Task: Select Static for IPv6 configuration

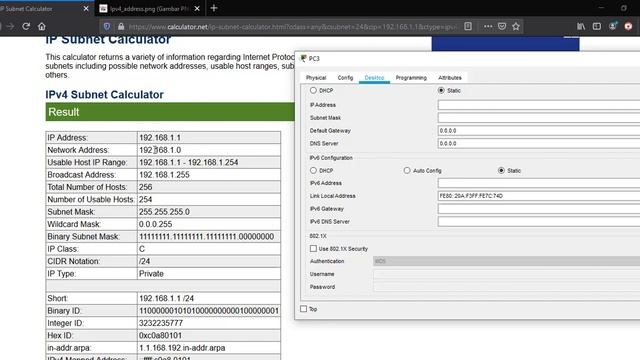Action: pyautogui.click(x=501, y=170)
